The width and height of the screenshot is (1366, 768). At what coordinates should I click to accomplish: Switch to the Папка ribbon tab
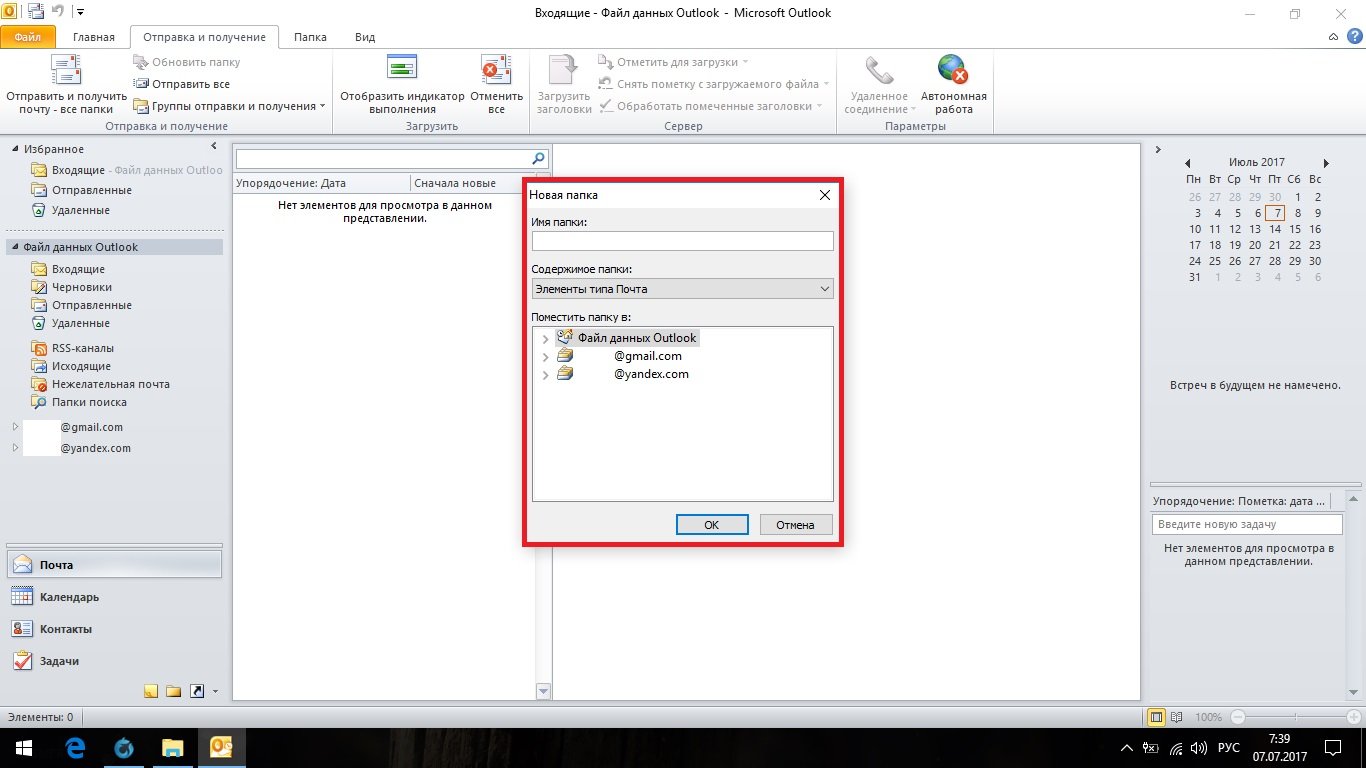click(310, 37)
